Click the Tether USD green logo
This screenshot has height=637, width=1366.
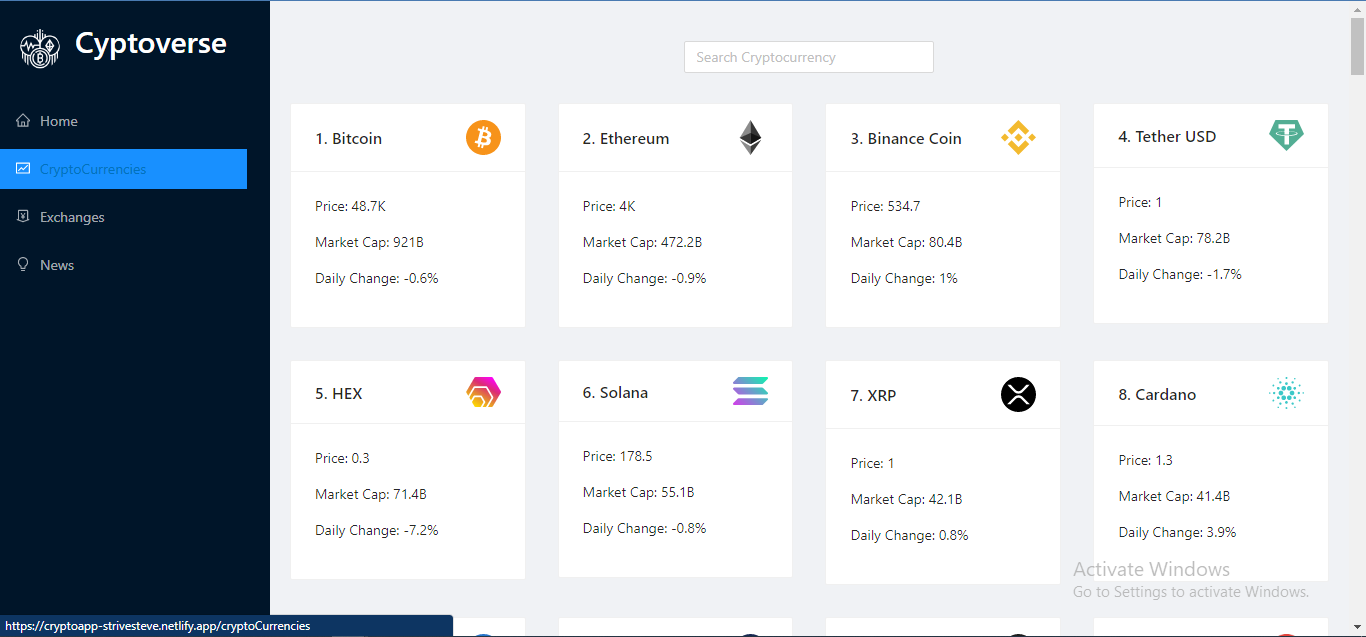(1286, 136)
